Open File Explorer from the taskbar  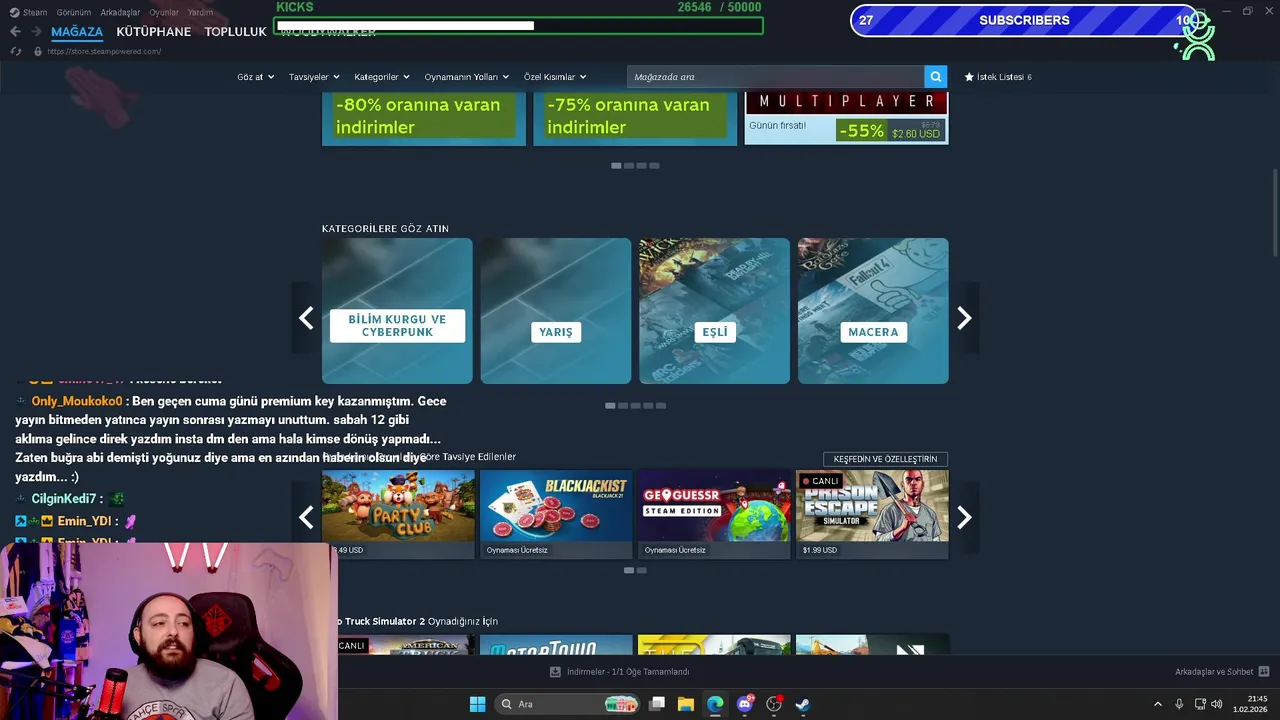(x=686, y=704)
